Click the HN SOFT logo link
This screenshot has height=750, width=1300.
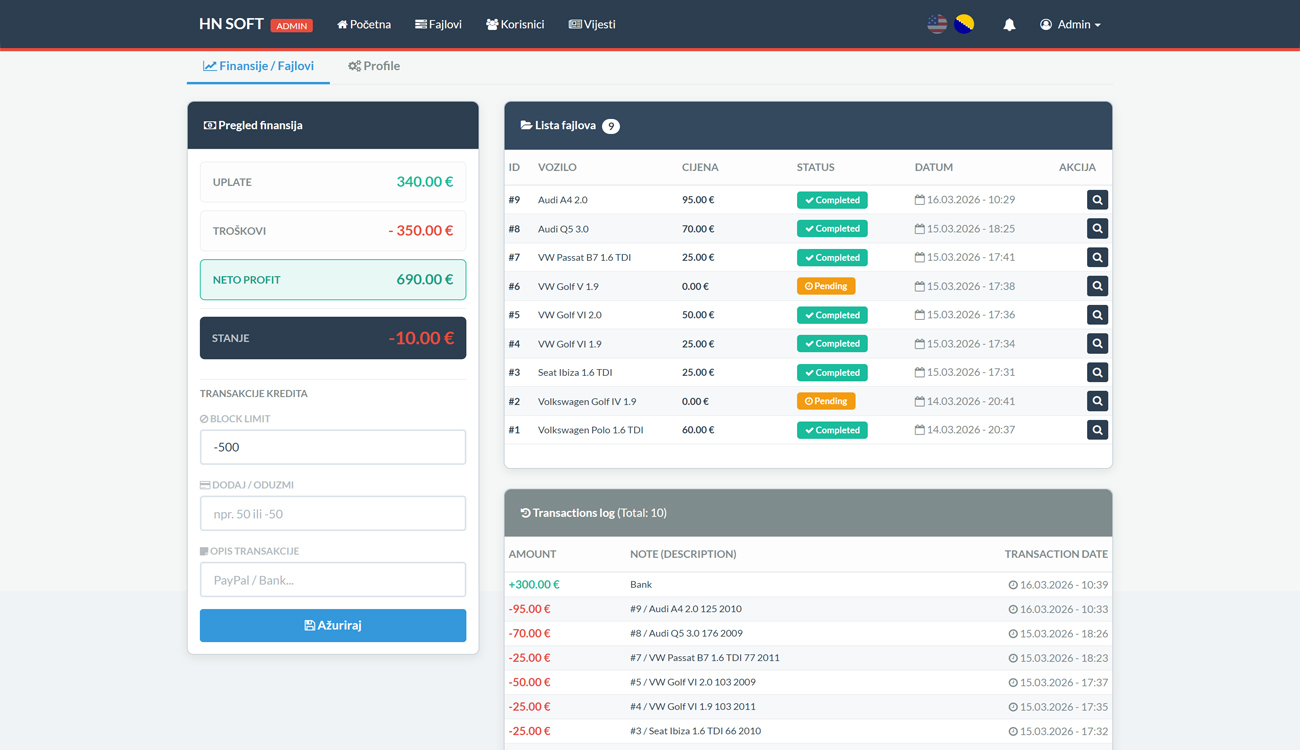click(231, 24)
